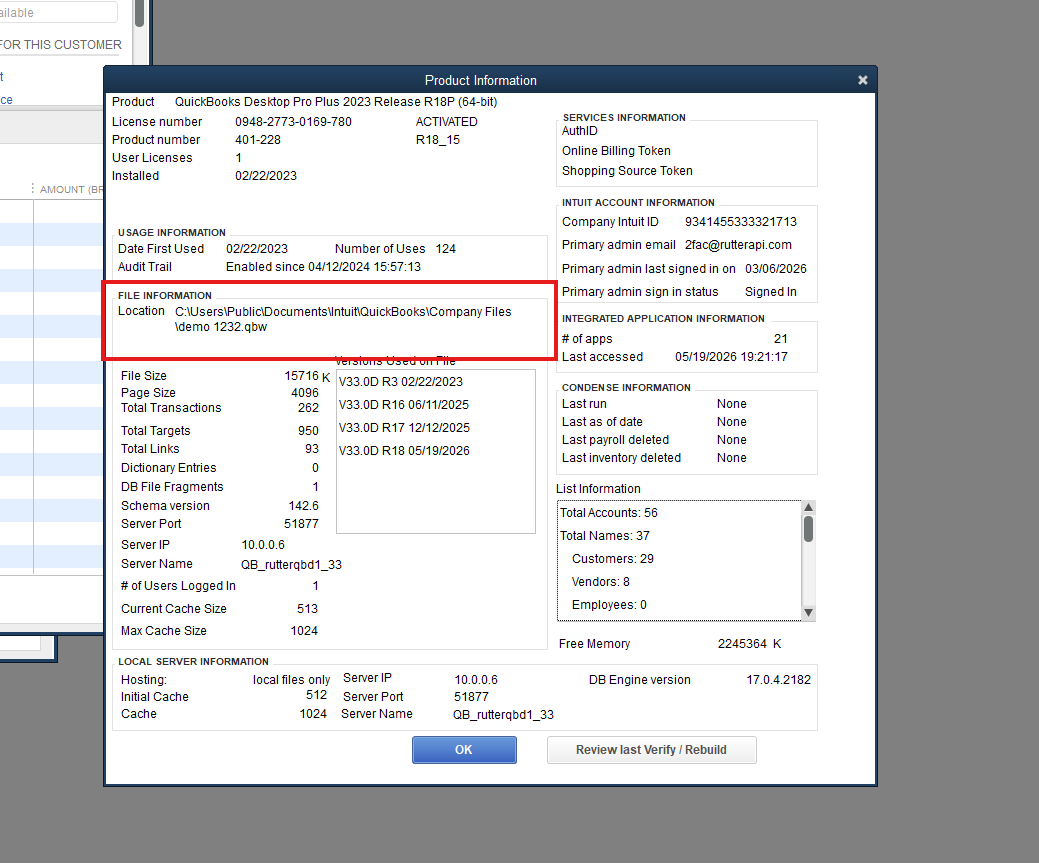
Task: Click version entry V33.0D R18 05/19/2026
Action: pyautogui.click(x=404, y=451)
